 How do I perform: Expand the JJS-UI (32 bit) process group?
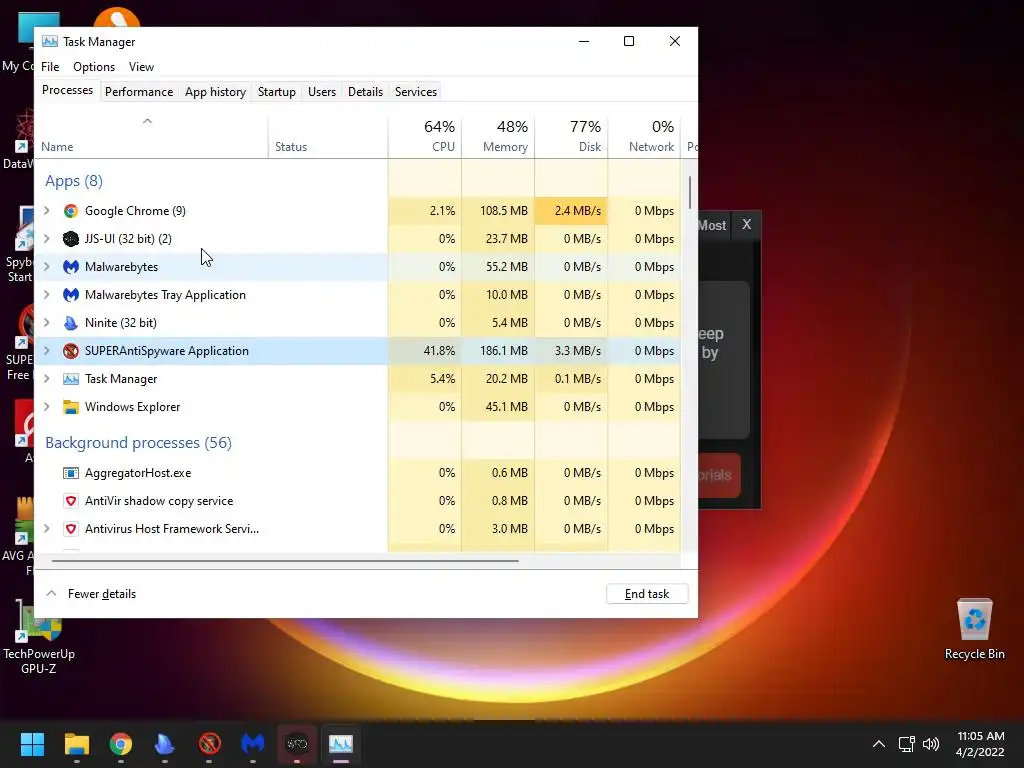[x=47, y=239]
